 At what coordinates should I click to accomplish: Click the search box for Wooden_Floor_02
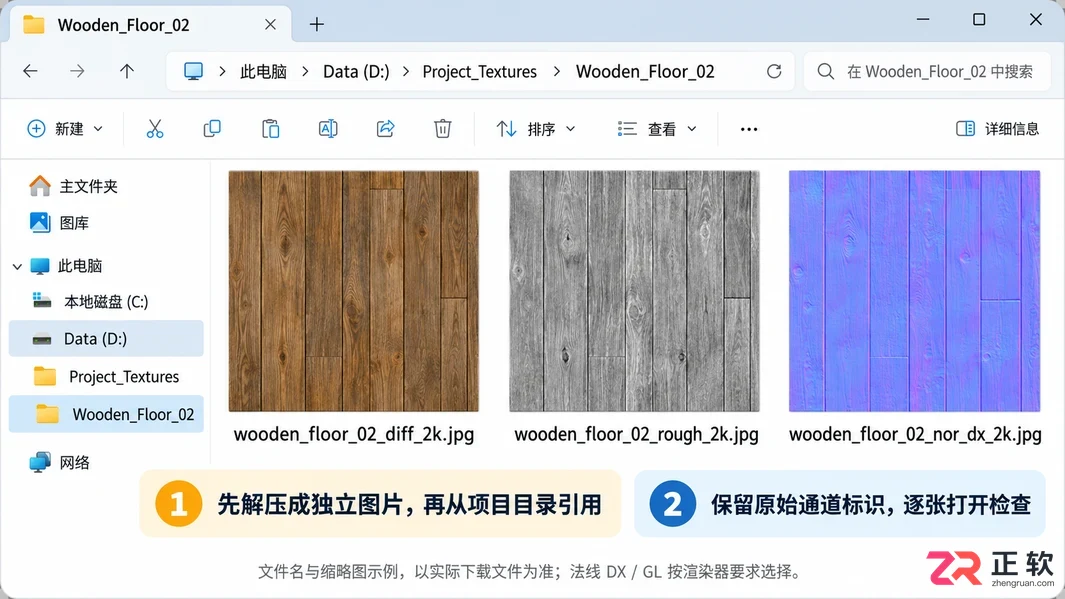[x=926, y=71]
